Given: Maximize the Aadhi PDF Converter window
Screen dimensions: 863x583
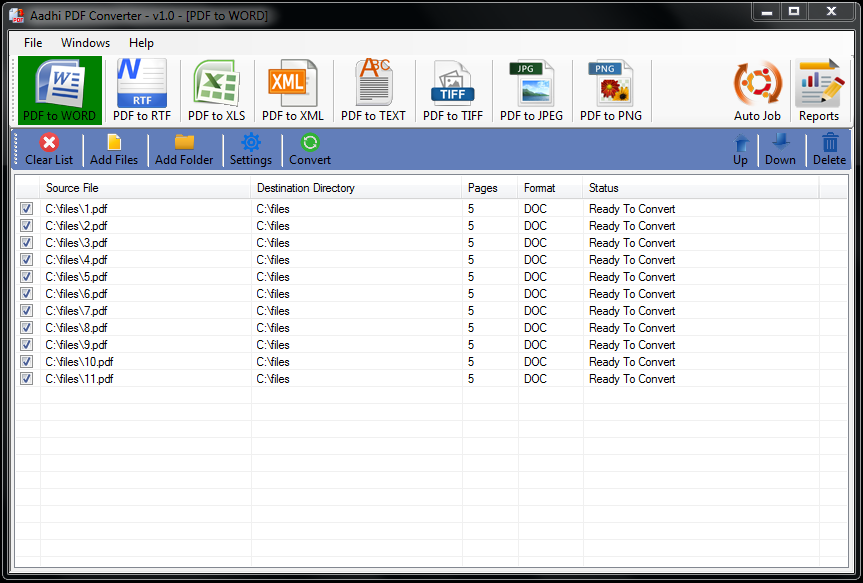Looking at the screenshot, I should tap(794, 11).
